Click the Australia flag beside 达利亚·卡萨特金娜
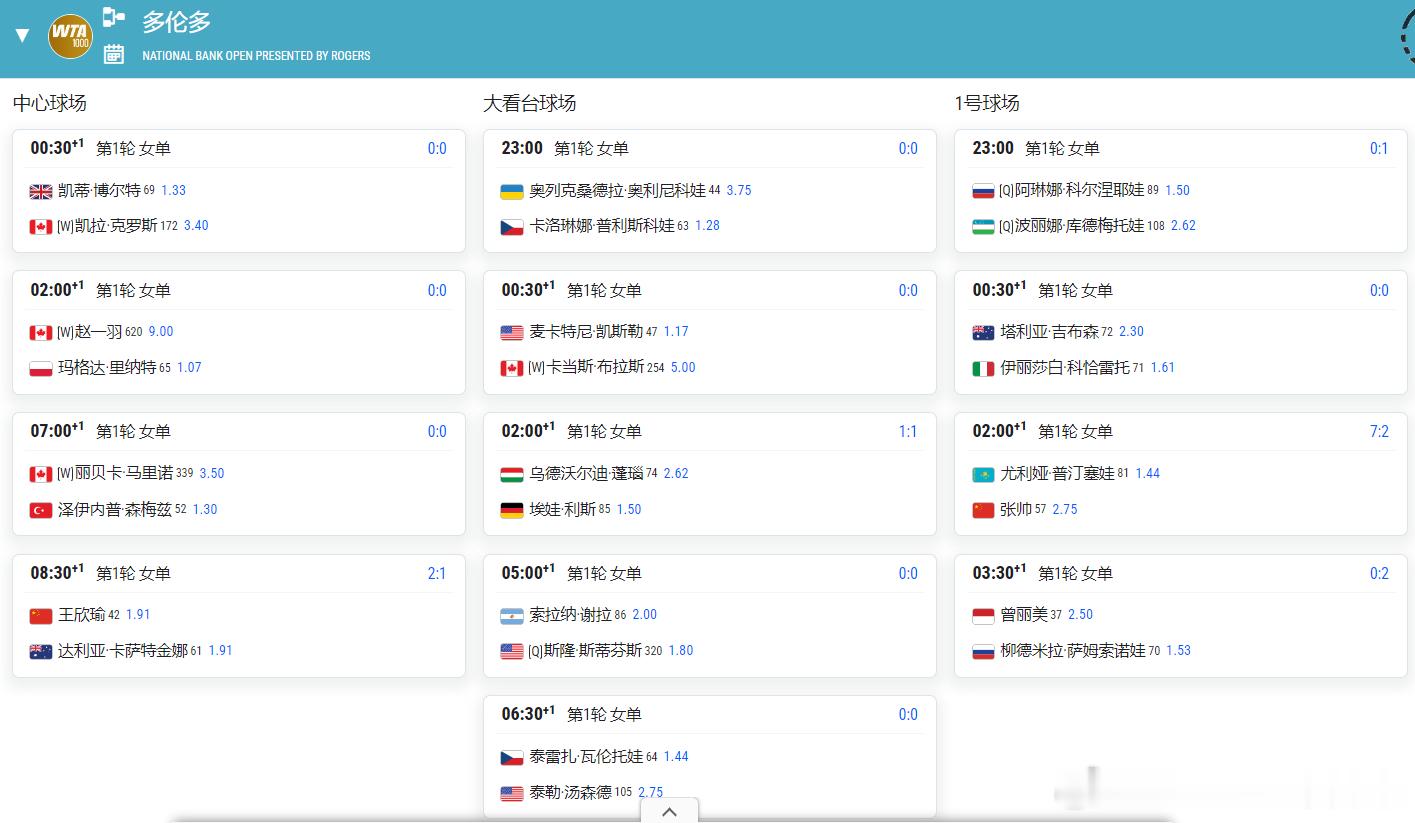 [41, 651]
